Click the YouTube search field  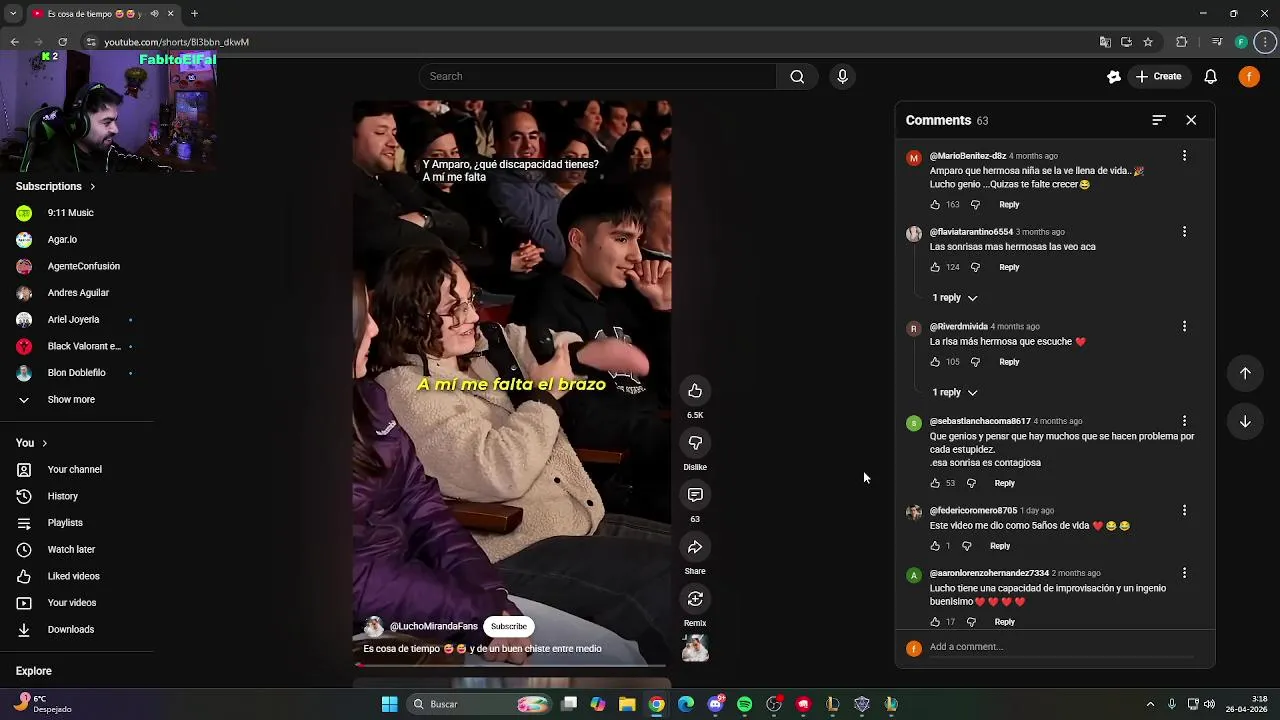point(598,76)
